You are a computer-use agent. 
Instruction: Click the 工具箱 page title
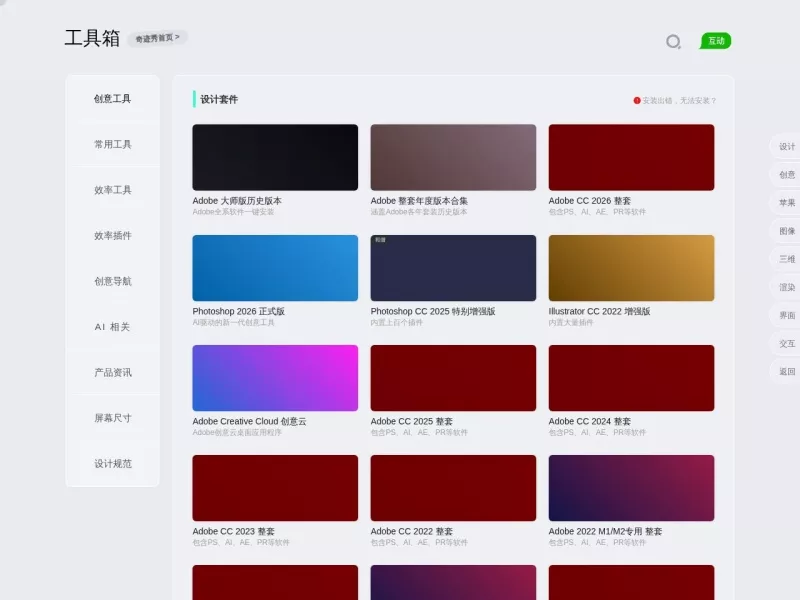click(x=92, y=38)
